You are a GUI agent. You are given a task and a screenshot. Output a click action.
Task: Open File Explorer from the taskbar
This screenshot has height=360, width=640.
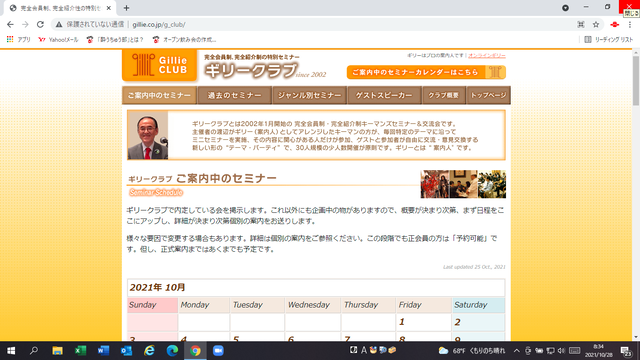pyautogui.click(x=57, y=351)
